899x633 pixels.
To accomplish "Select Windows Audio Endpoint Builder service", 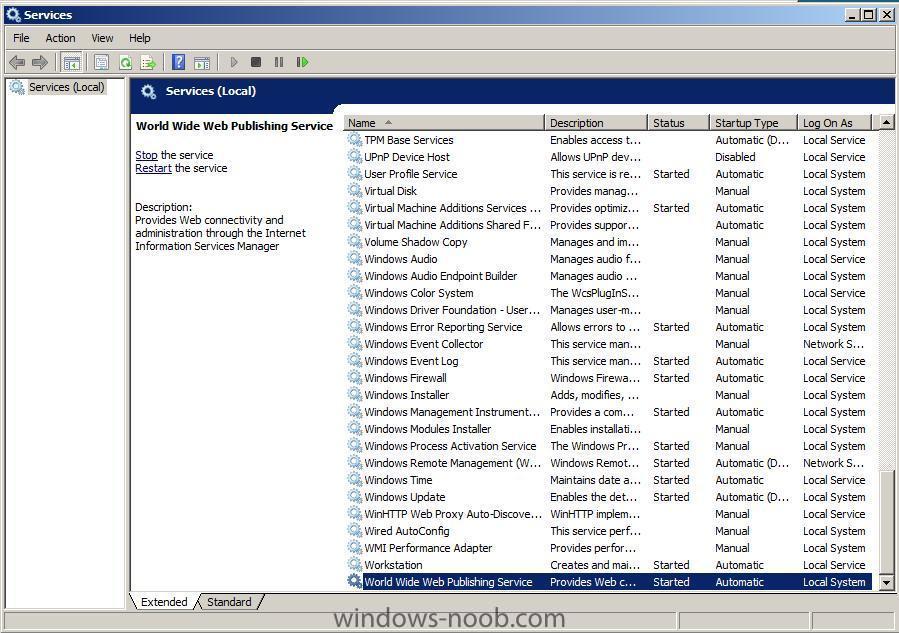I will coord(608,276).
